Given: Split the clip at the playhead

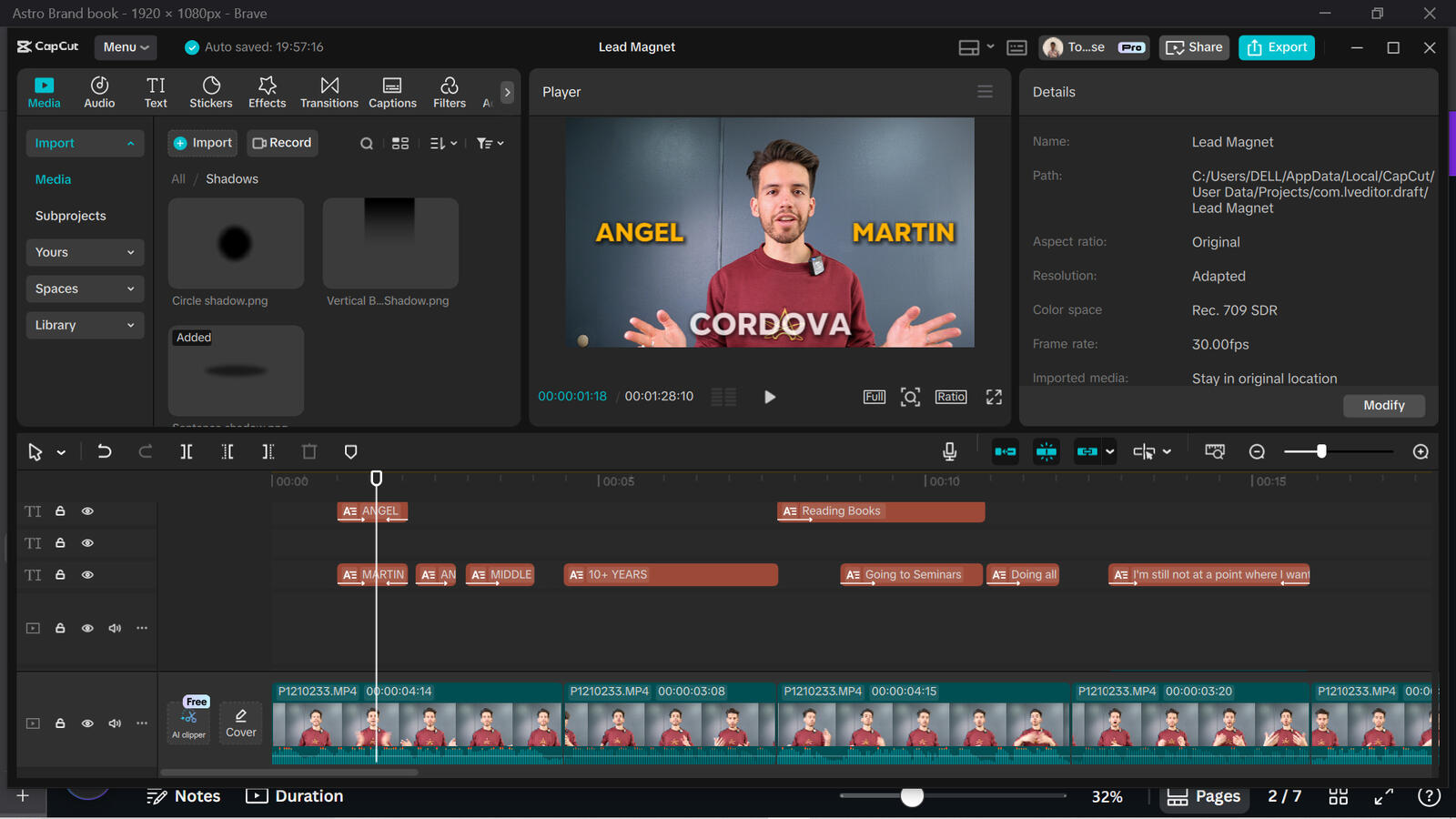Looking at the screenshot, I should point(187,451).
